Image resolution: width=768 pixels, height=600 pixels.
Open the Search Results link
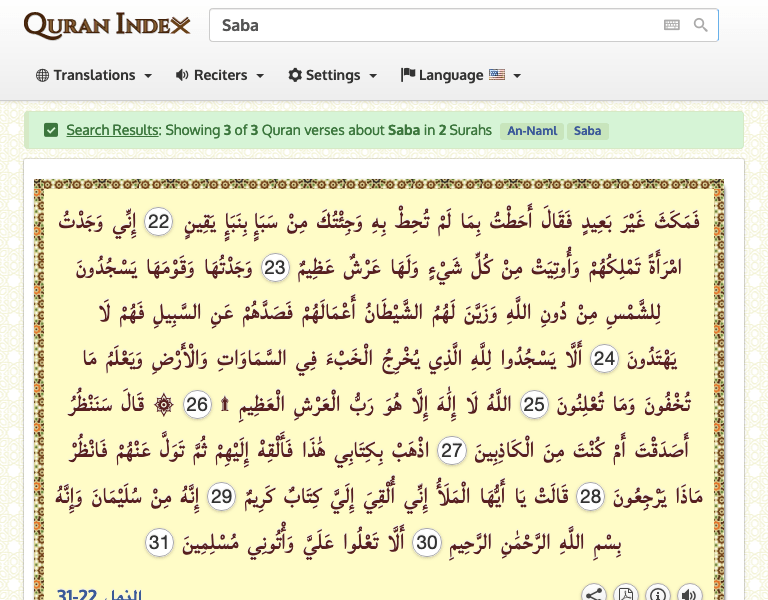click(112, 130)
